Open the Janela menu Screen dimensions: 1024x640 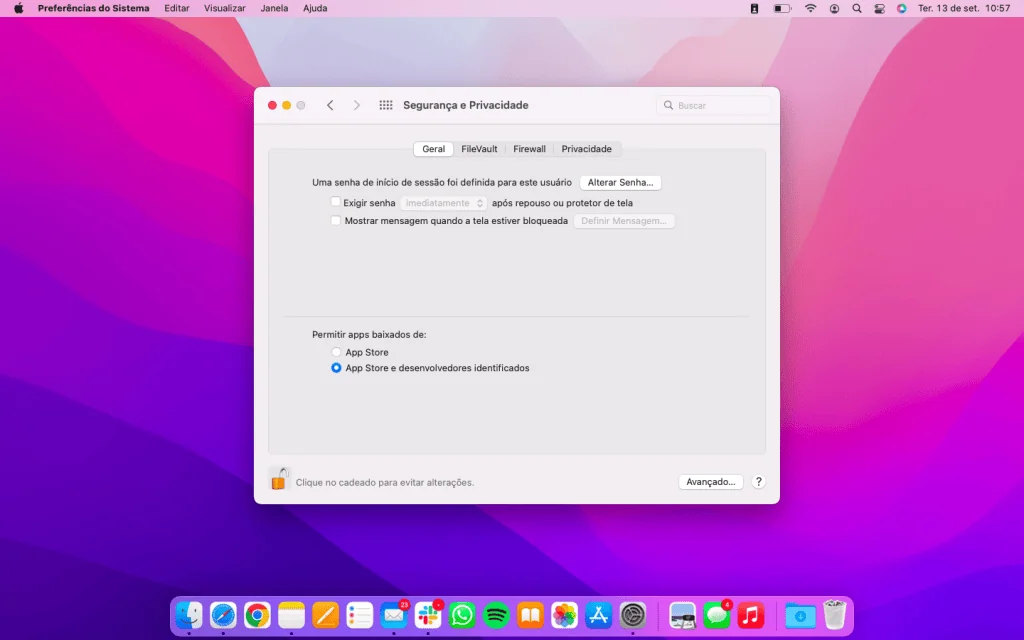[x=273, y=8]
